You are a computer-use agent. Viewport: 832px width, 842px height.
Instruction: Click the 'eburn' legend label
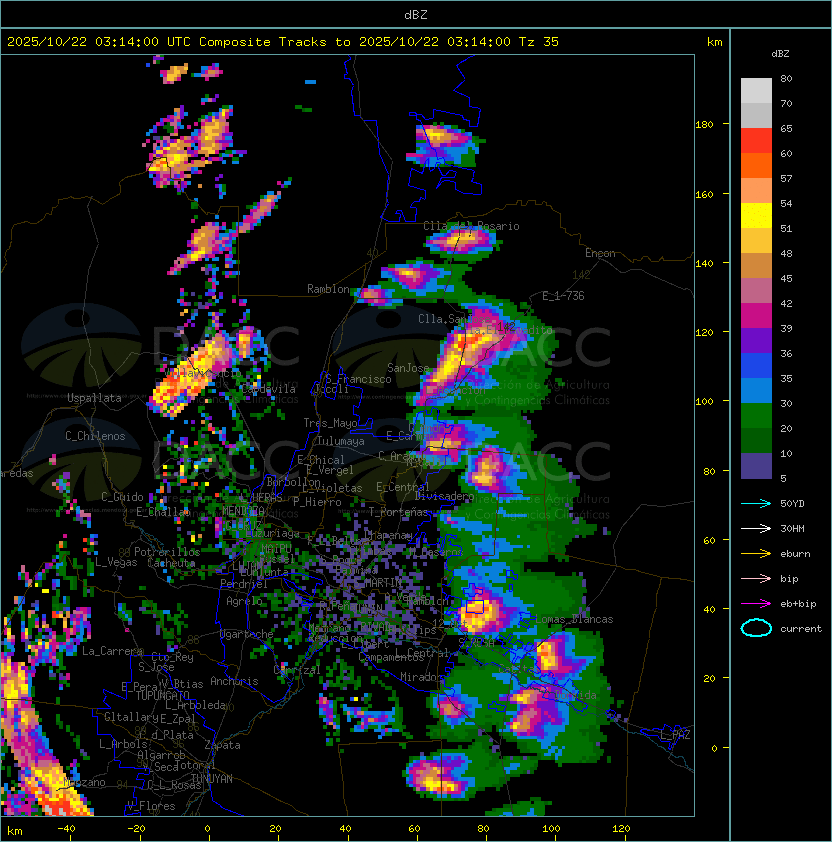click(x=795, y=554)
